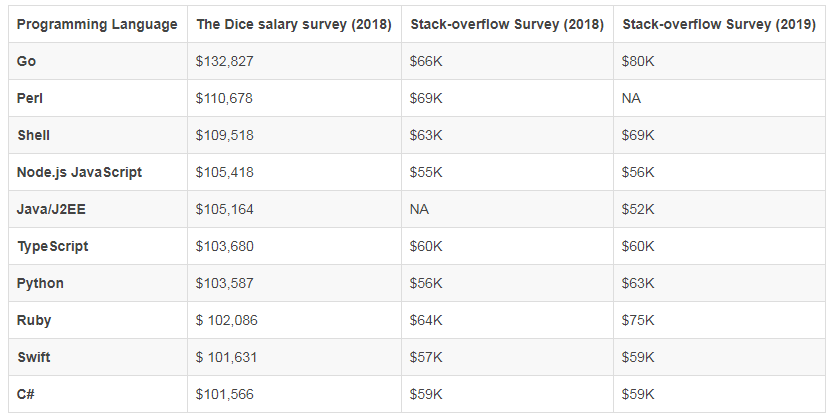Select The Dice salary survey (2018) header

click(294, 24)
